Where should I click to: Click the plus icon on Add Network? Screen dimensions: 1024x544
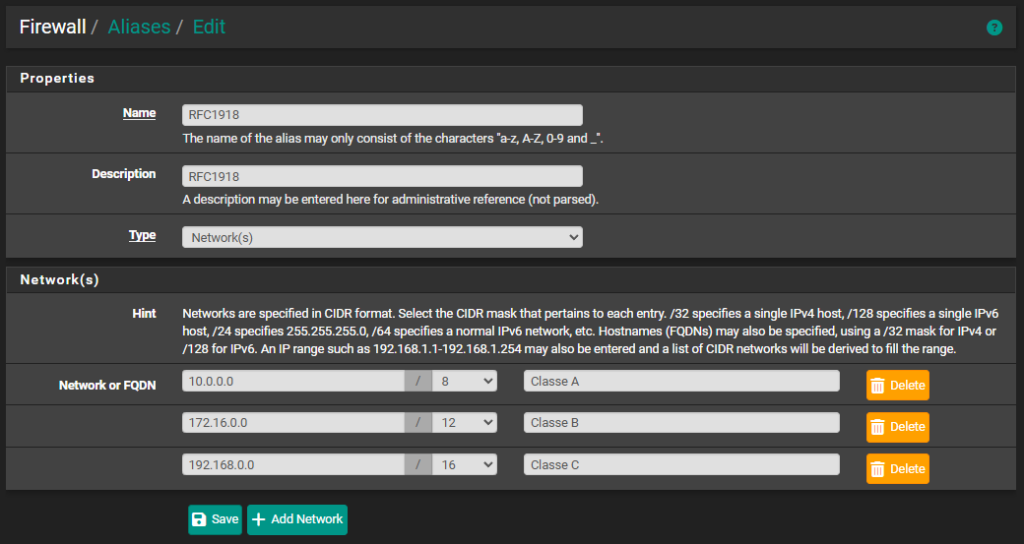pyautogui.click(x=259, y=519)
